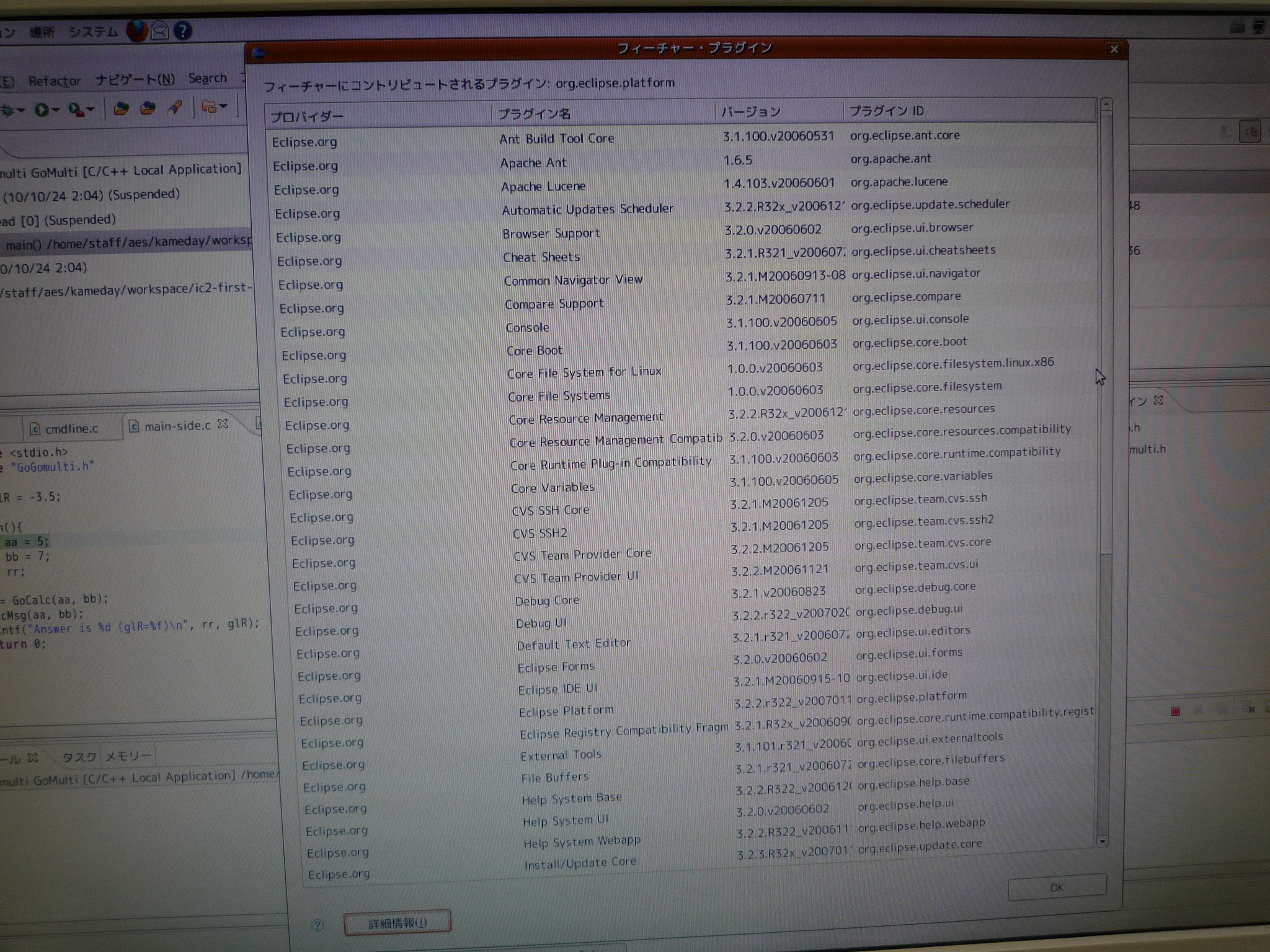1270x952 pixels.
Task: Select the Ant Build Tool Core row
Action: point(681,138)
